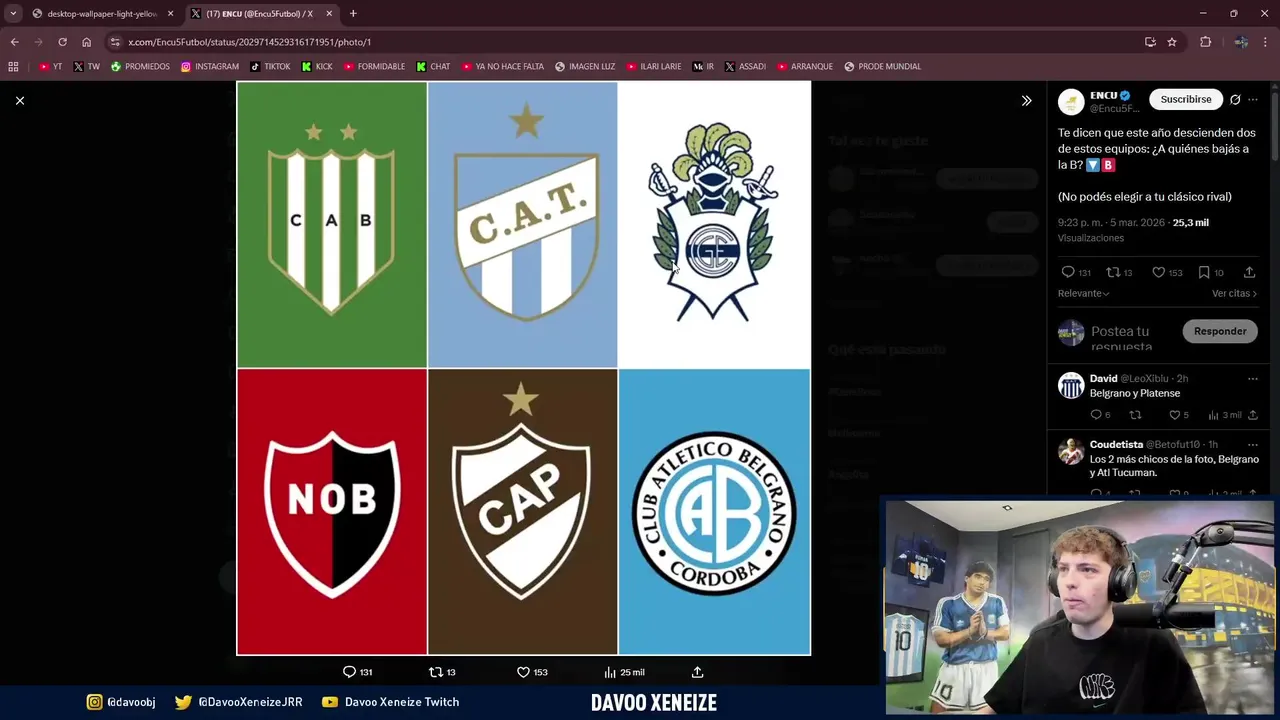The image size is (1280, 720).
Task: Open the FORMIDABLE bookmark
Action: pos(374,67)
